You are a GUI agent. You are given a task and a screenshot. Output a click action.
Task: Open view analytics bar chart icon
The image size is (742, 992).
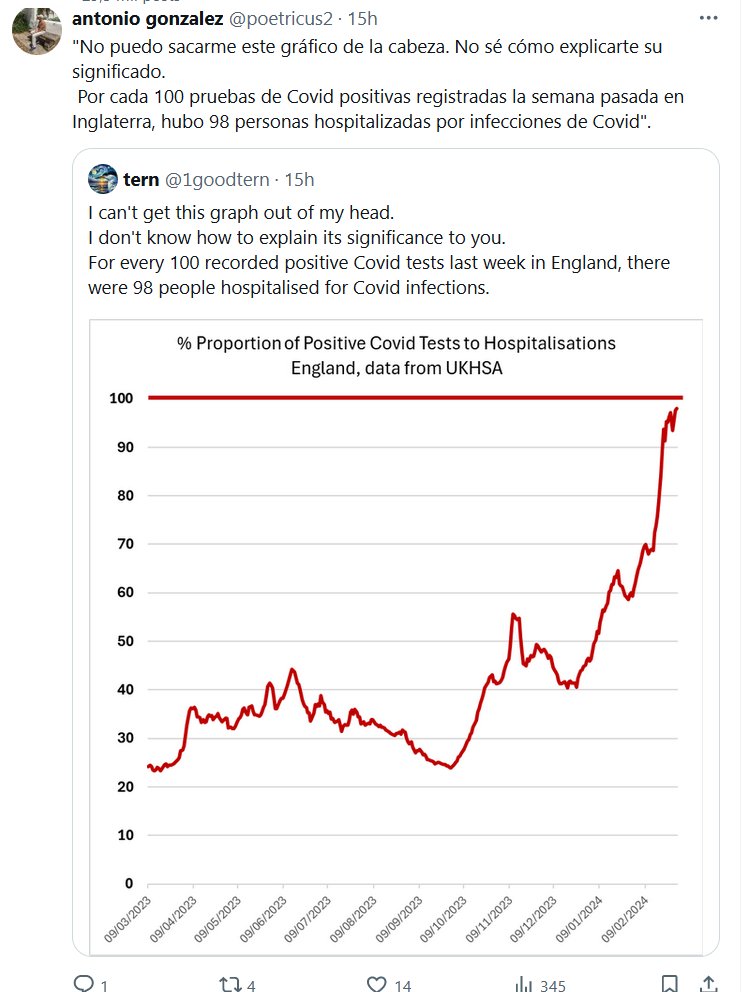point(521,983)
